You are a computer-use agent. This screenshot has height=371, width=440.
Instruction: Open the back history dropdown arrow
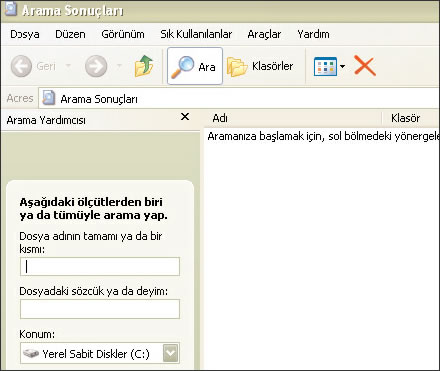[68, 66]
